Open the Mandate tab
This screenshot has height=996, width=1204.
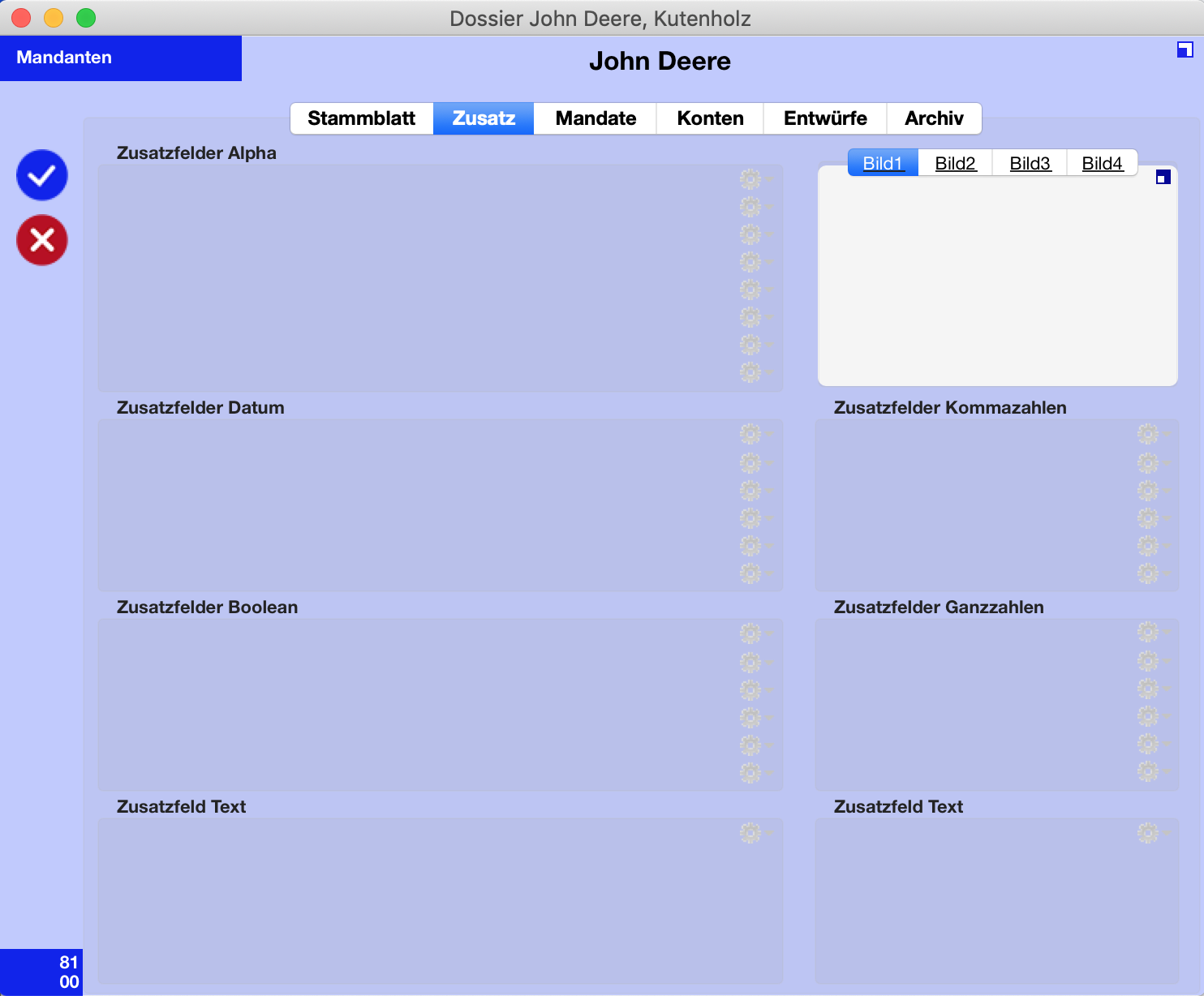pos(596,118)
